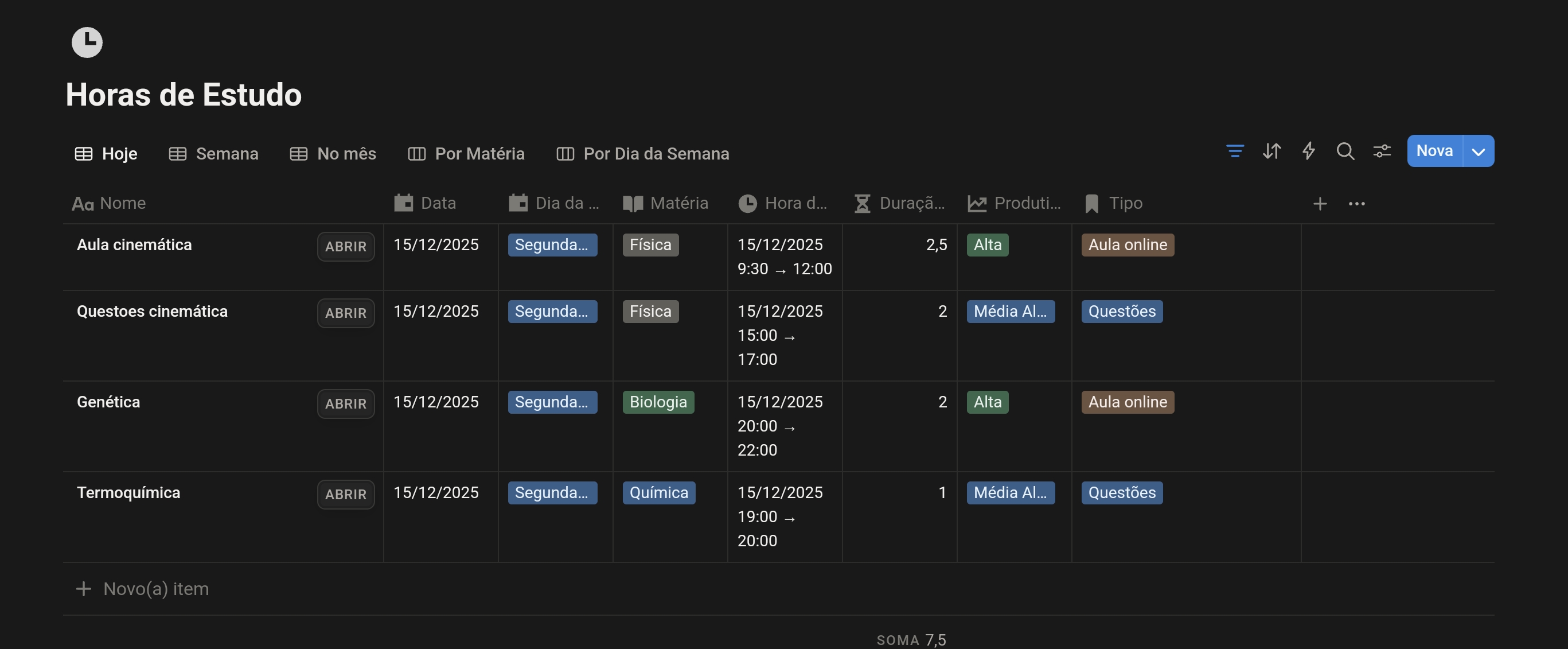The width and height of the screenshot is (1568, 649).
Task: Open the view settings sliders icon
Action: (1382, 151)
